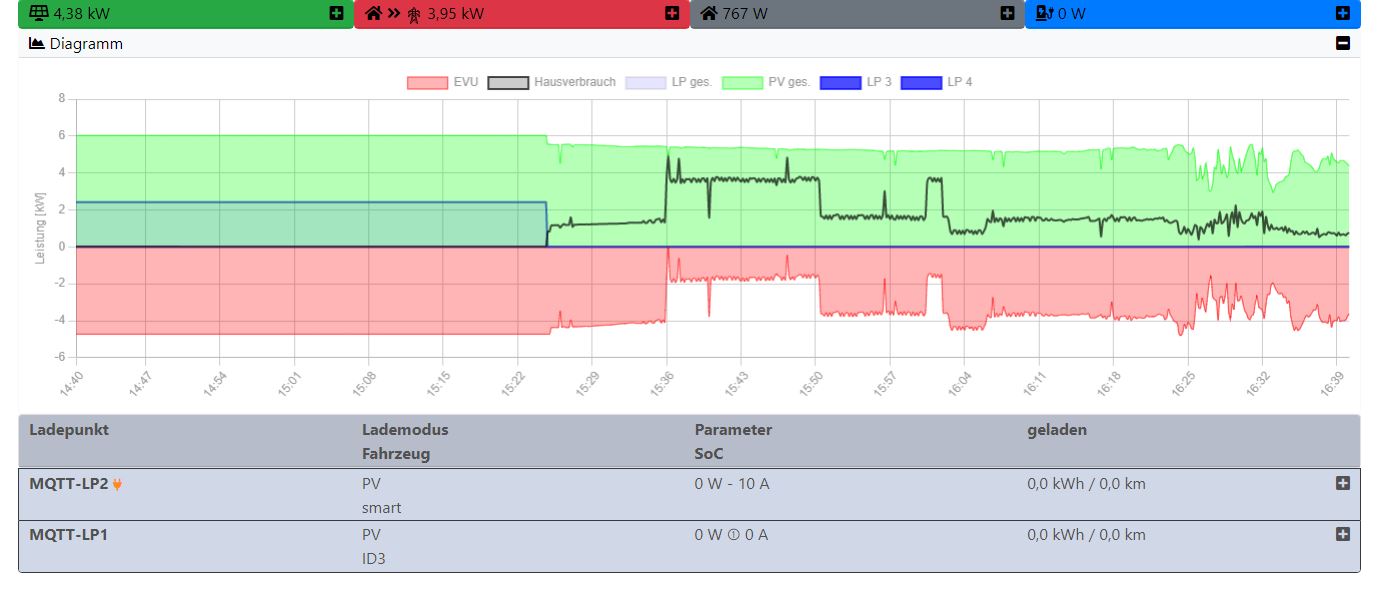Expand details for MQTT-LP2 charge point
This screenshot has height=604, width=1389.
[x=1343, y=483]
